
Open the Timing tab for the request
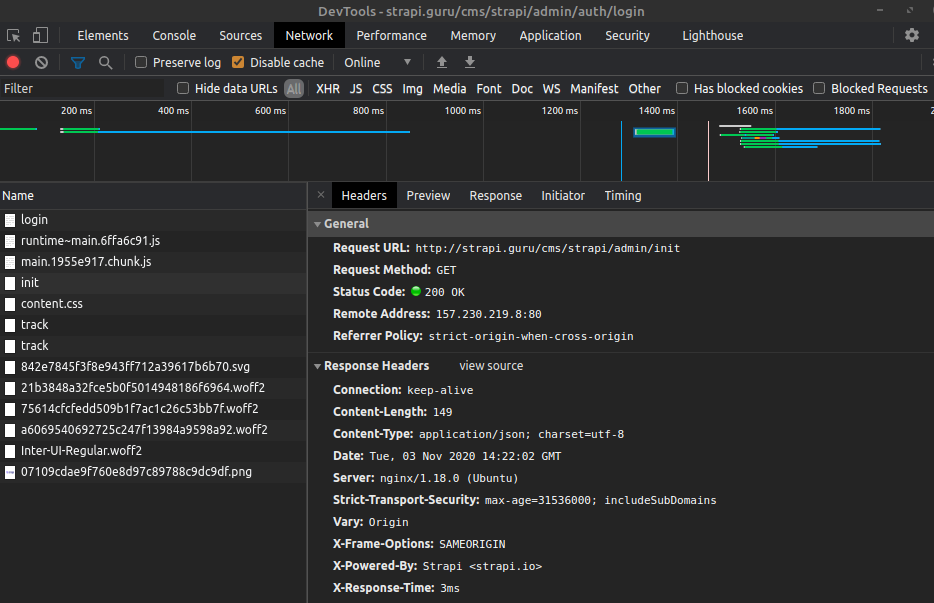pos(622,196)
